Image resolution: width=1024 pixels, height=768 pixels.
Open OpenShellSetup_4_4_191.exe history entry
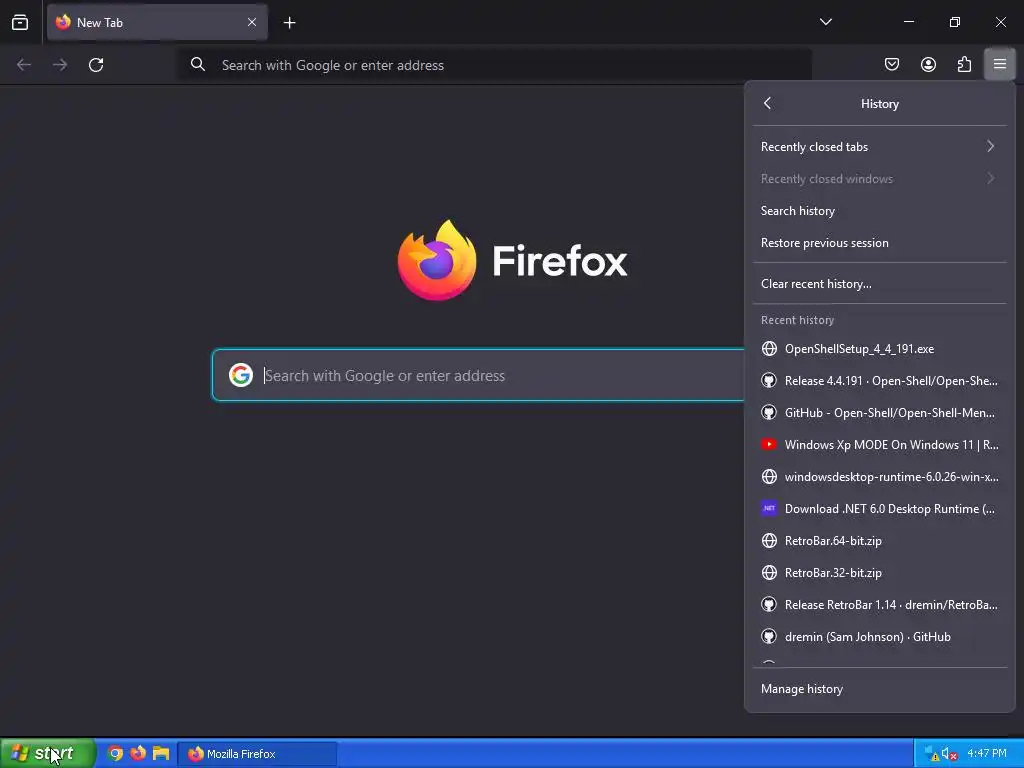pos(880,349)
